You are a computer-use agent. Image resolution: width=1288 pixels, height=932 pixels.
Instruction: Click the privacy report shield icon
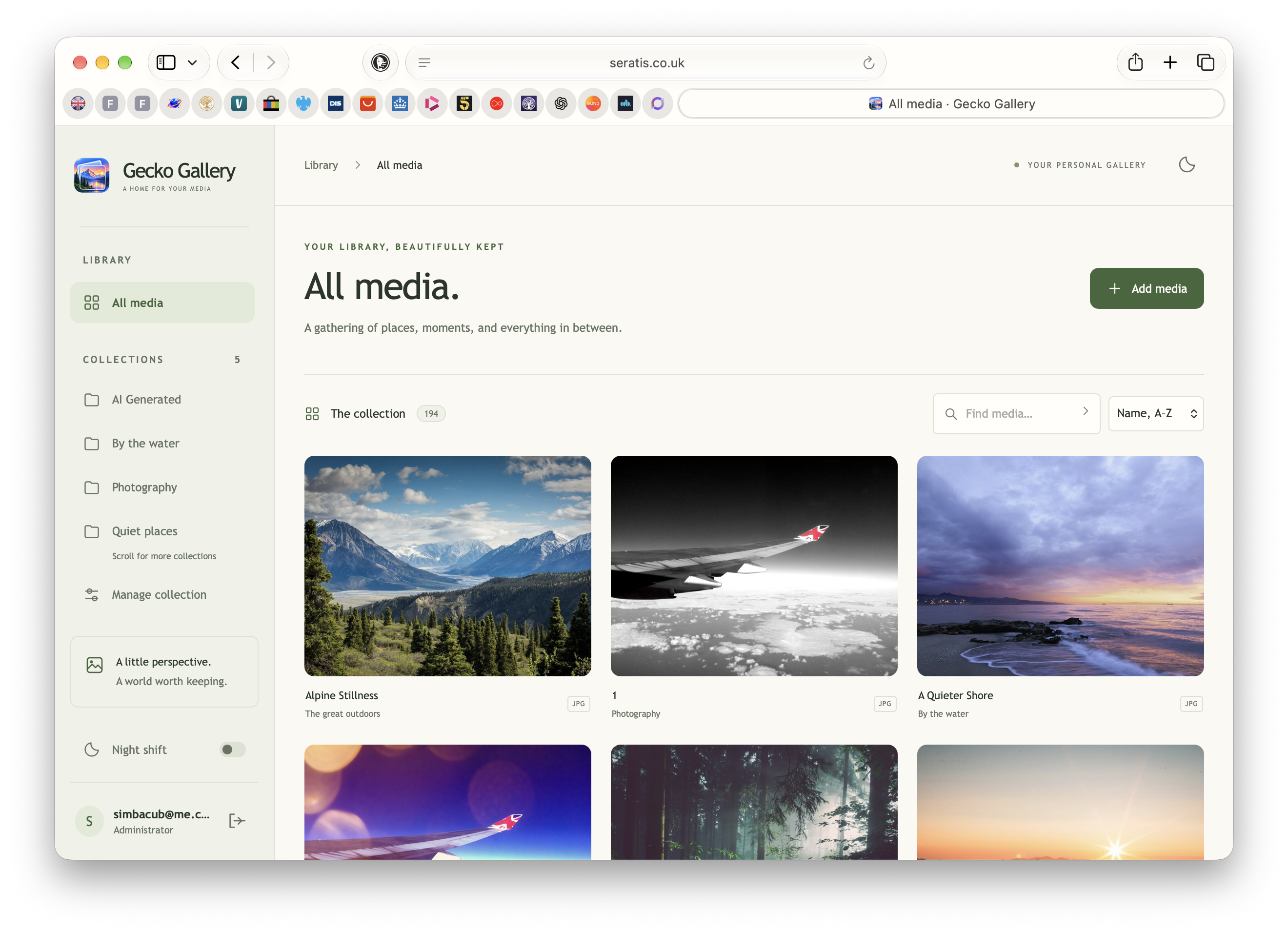click(381, 62)
